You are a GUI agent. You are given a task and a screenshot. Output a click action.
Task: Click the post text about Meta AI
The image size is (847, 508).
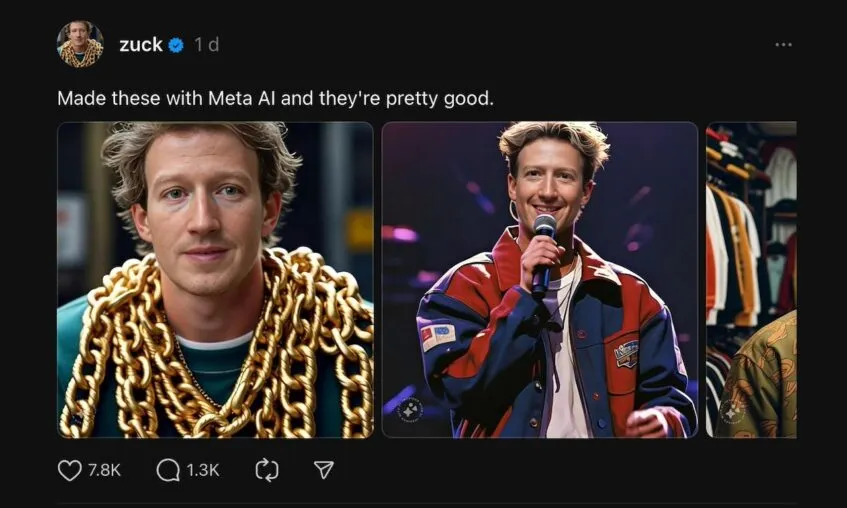[x=275, y=99]
